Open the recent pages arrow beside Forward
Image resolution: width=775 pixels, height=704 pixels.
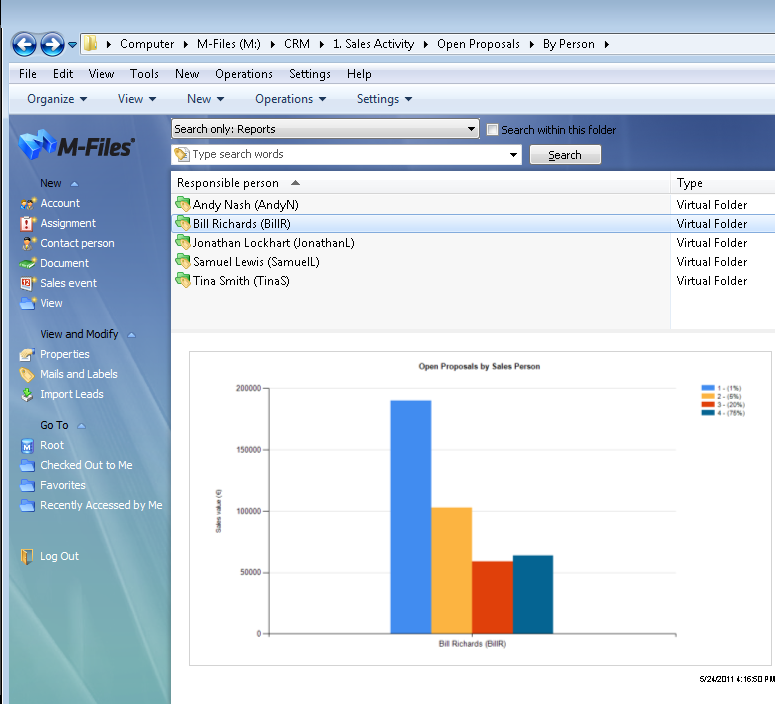[x=72, y=45]
